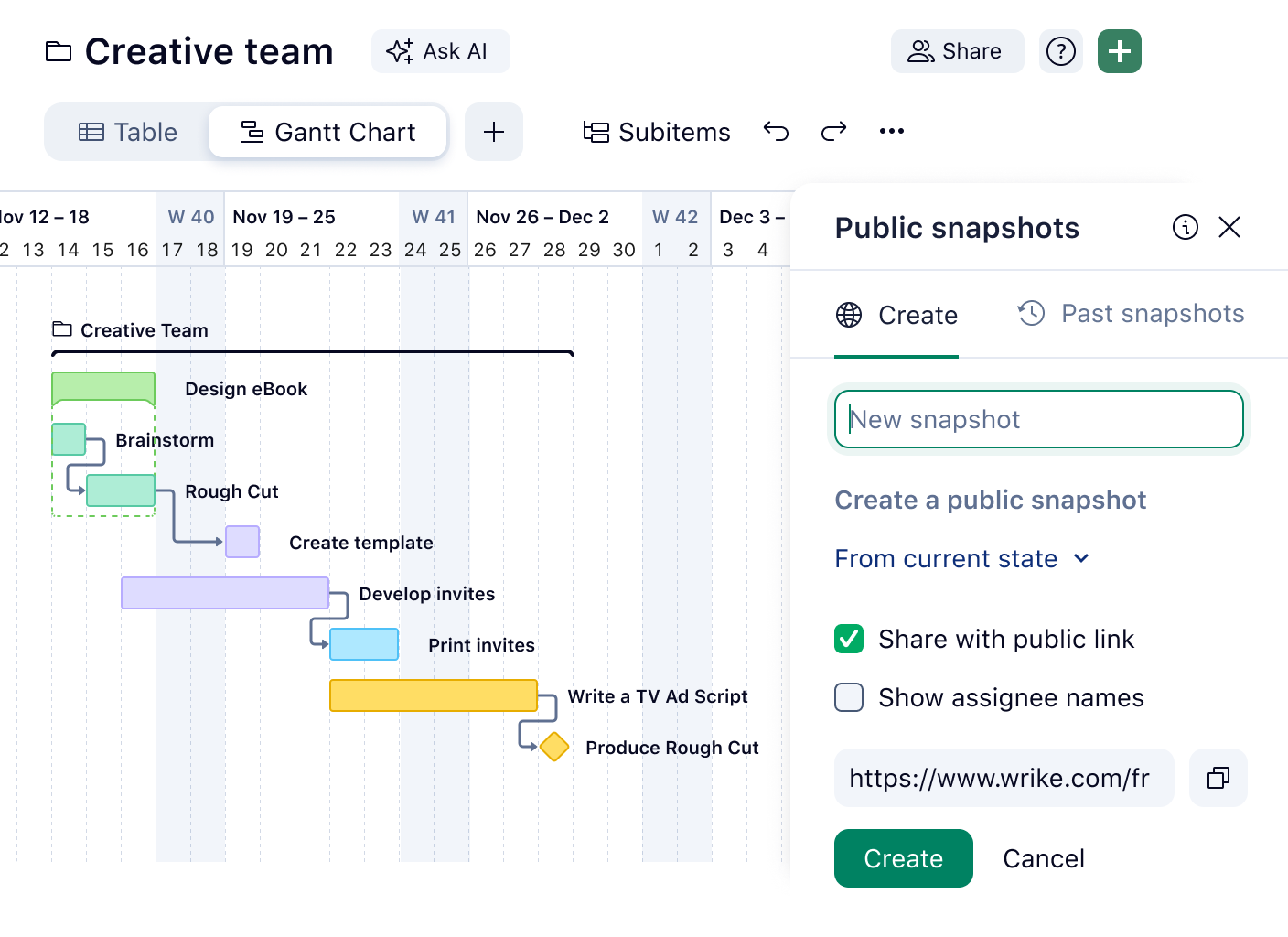Screen dimensions: 1288x937
Task: Cancel the snapshot creation
Action: point(1044,858)
